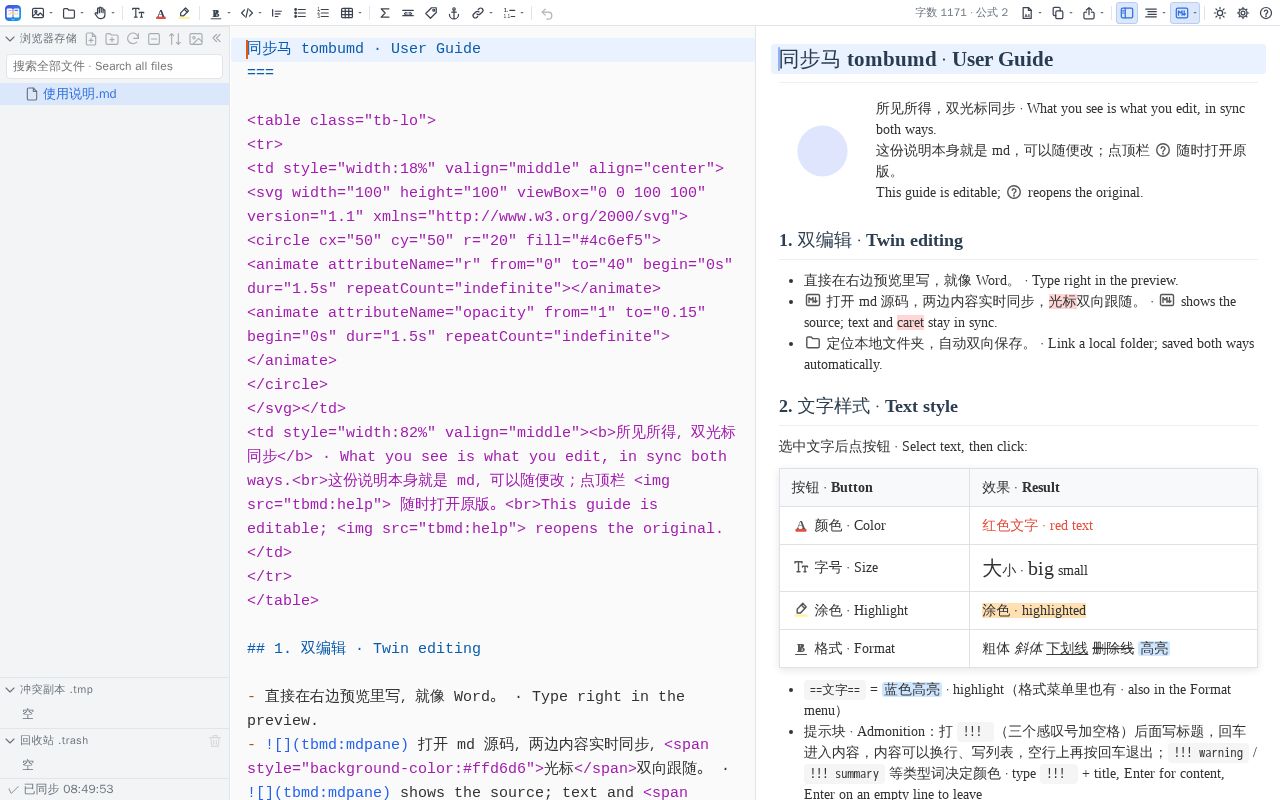Viewport: 1280px width, 800px height.
Task: Click the undo arrow icon
Action: pos(547,13)
